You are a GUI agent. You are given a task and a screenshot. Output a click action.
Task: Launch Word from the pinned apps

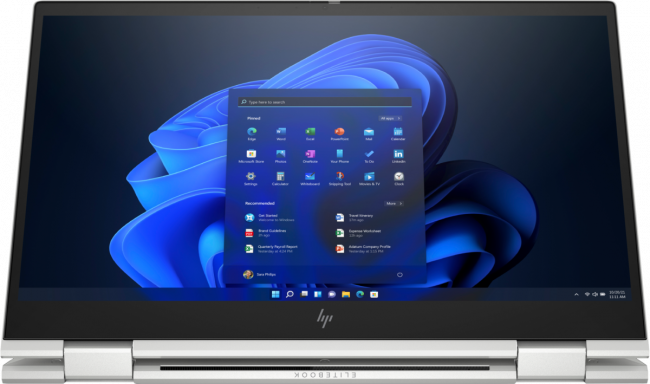click(x=281, y=134)
